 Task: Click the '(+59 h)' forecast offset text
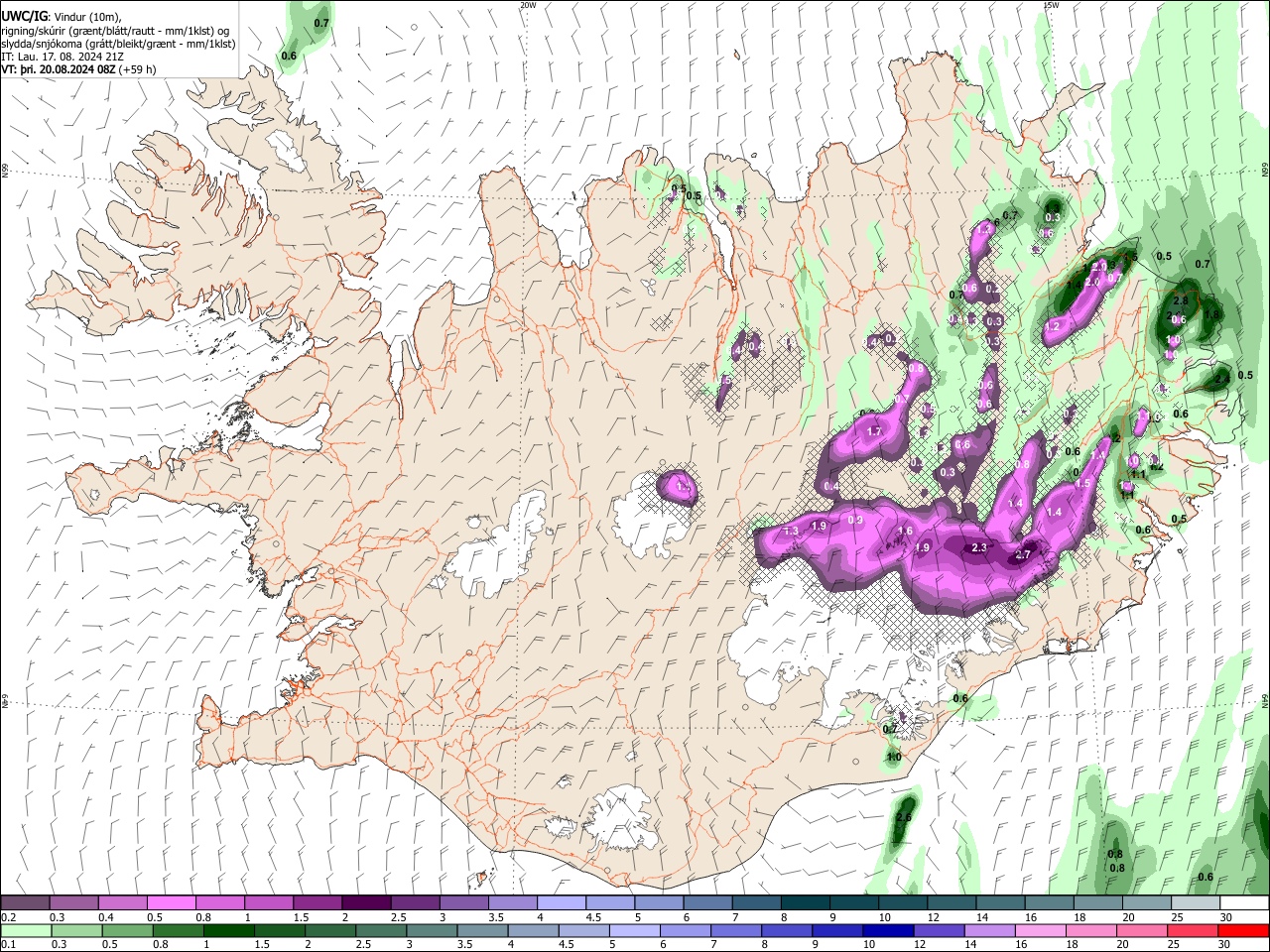(137, 69)
